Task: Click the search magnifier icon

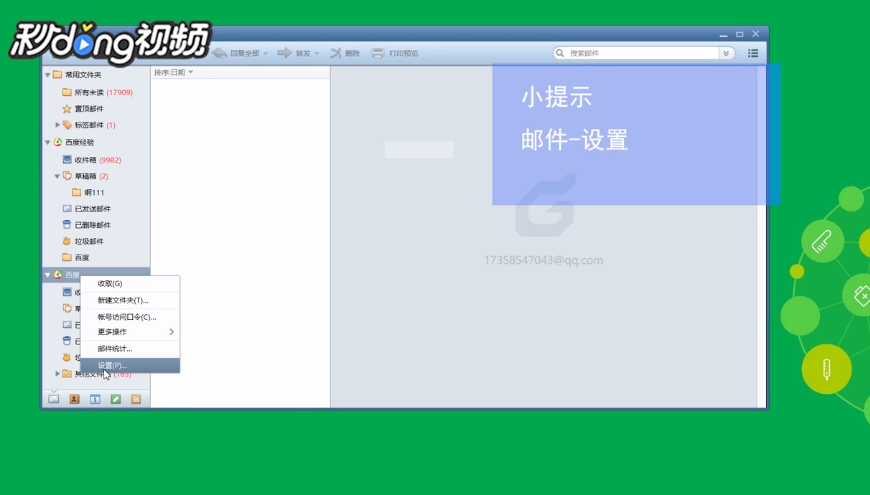Action: point(560,53)
